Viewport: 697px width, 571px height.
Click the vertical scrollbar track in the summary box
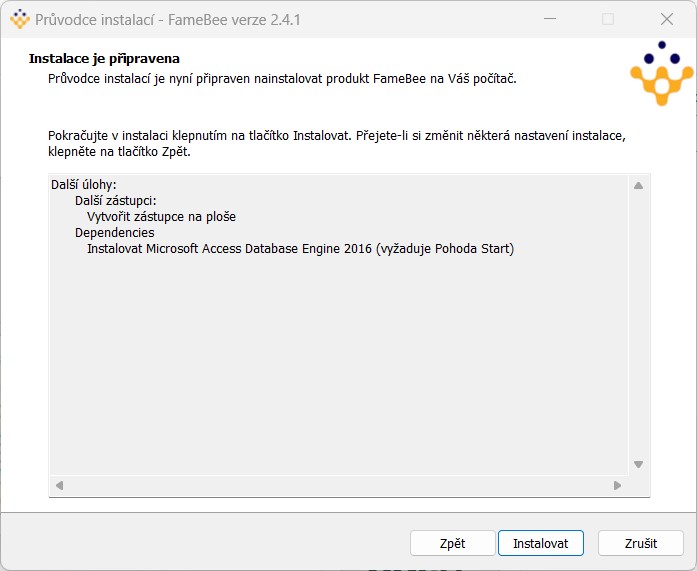638,325
